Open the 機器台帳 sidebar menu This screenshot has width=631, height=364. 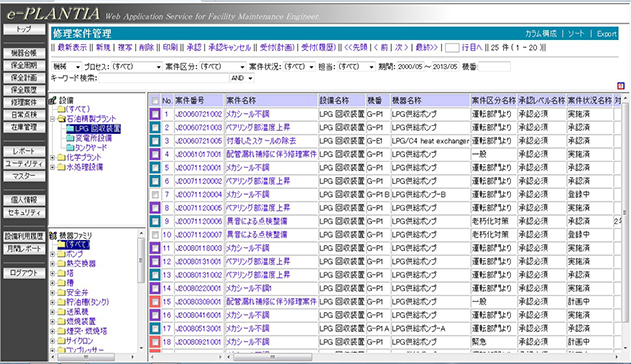click(x=24, y=53)
